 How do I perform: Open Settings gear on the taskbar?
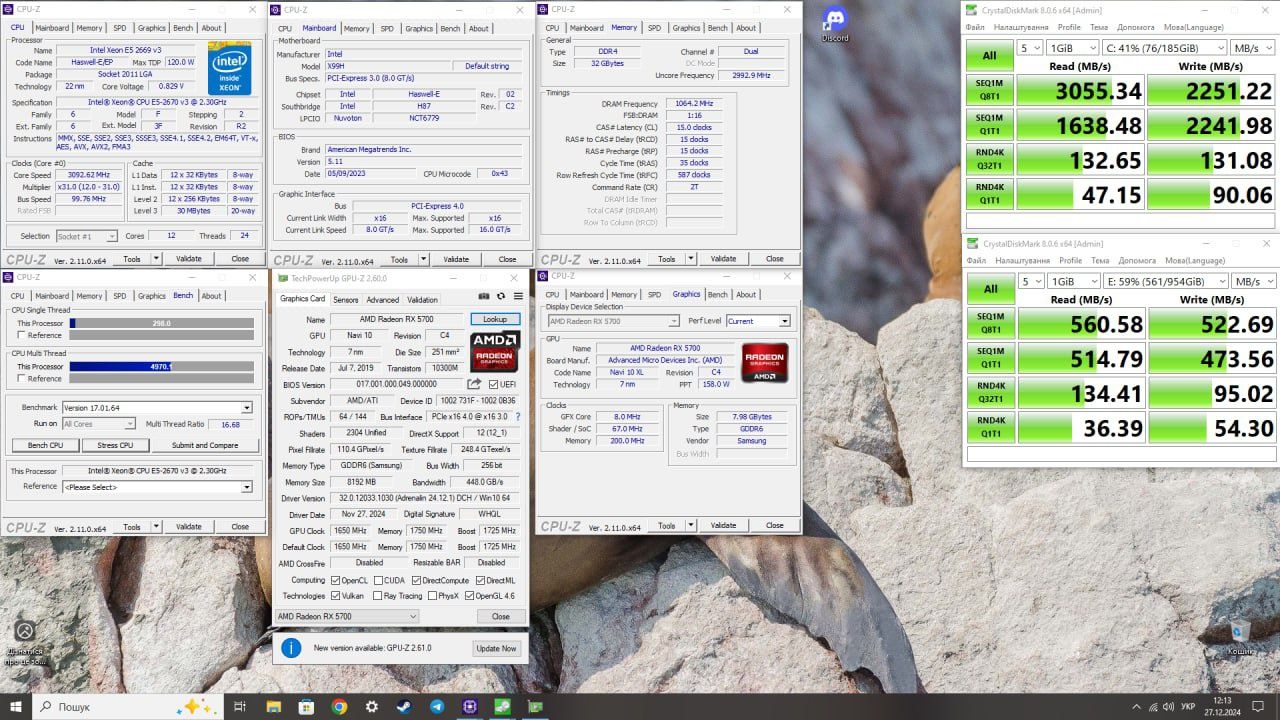(372, 706)
